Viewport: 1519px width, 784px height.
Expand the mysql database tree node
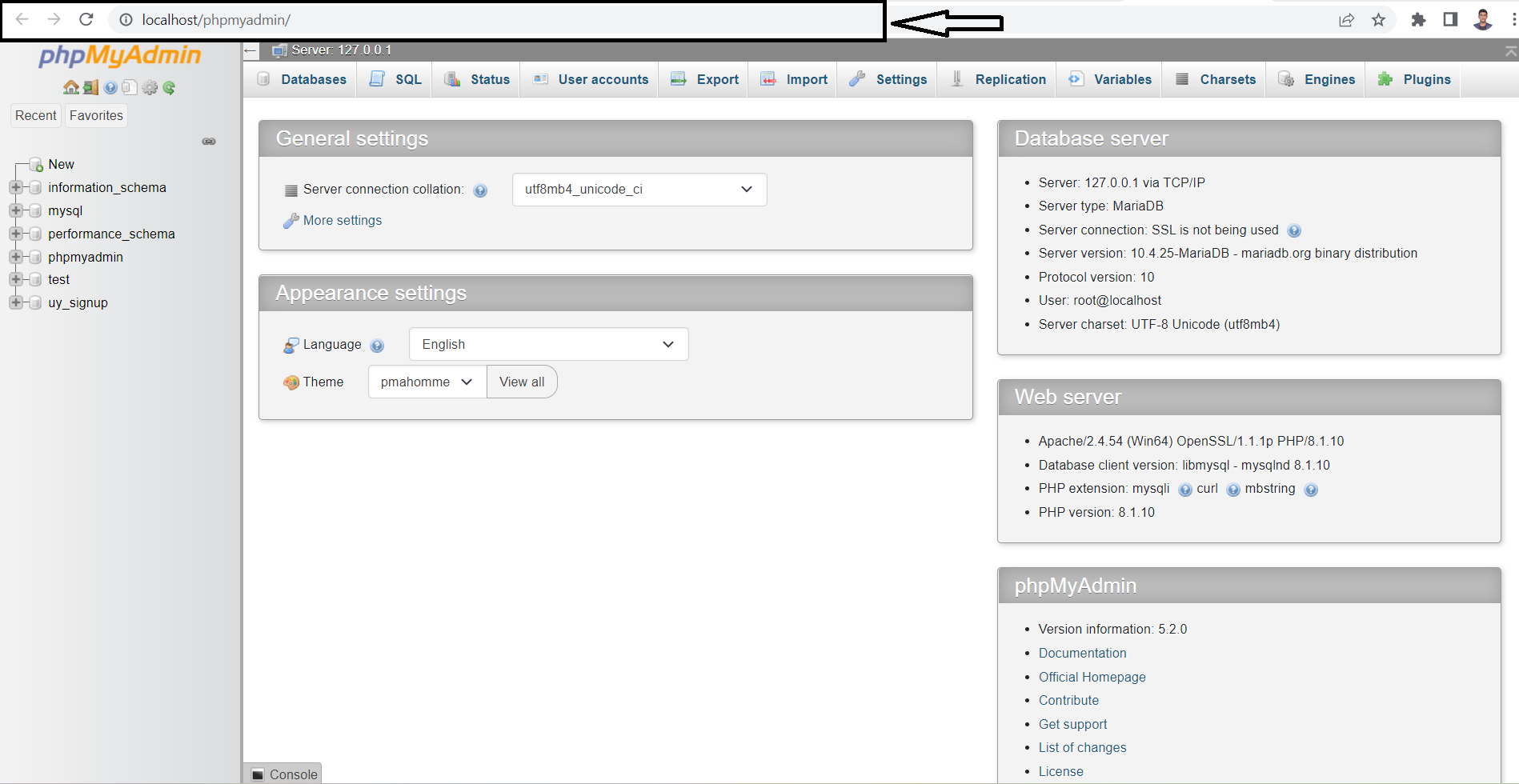click(15, 210)
